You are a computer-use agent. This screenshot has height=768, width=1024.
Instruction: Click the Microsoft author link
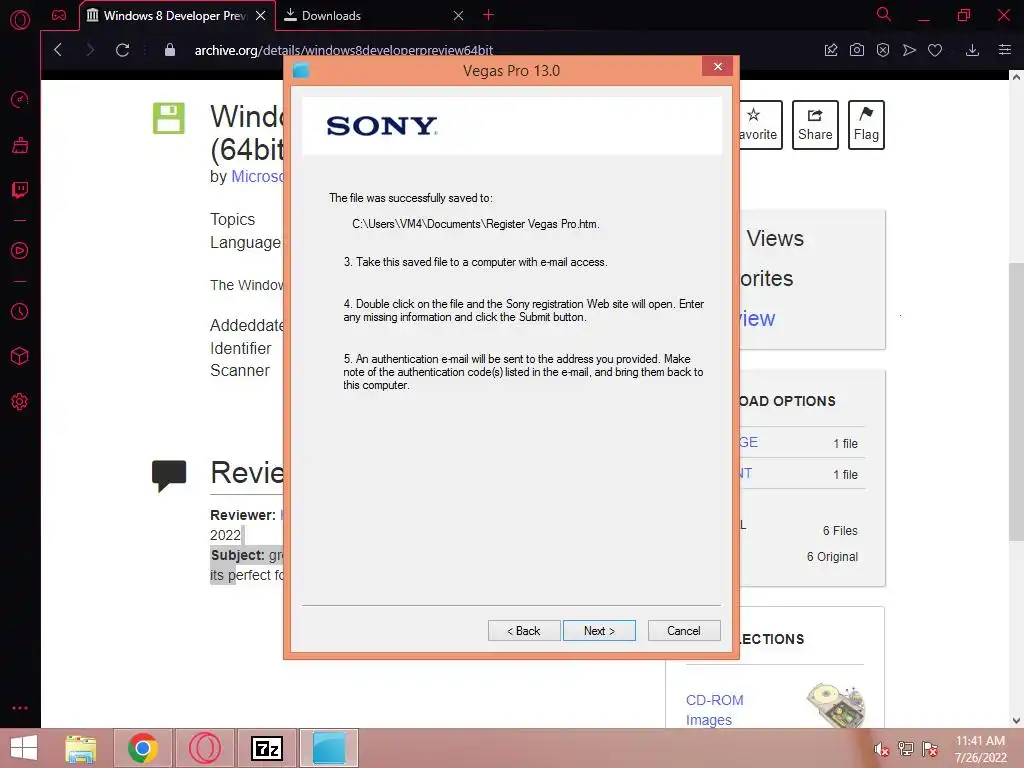click(257, 176)
